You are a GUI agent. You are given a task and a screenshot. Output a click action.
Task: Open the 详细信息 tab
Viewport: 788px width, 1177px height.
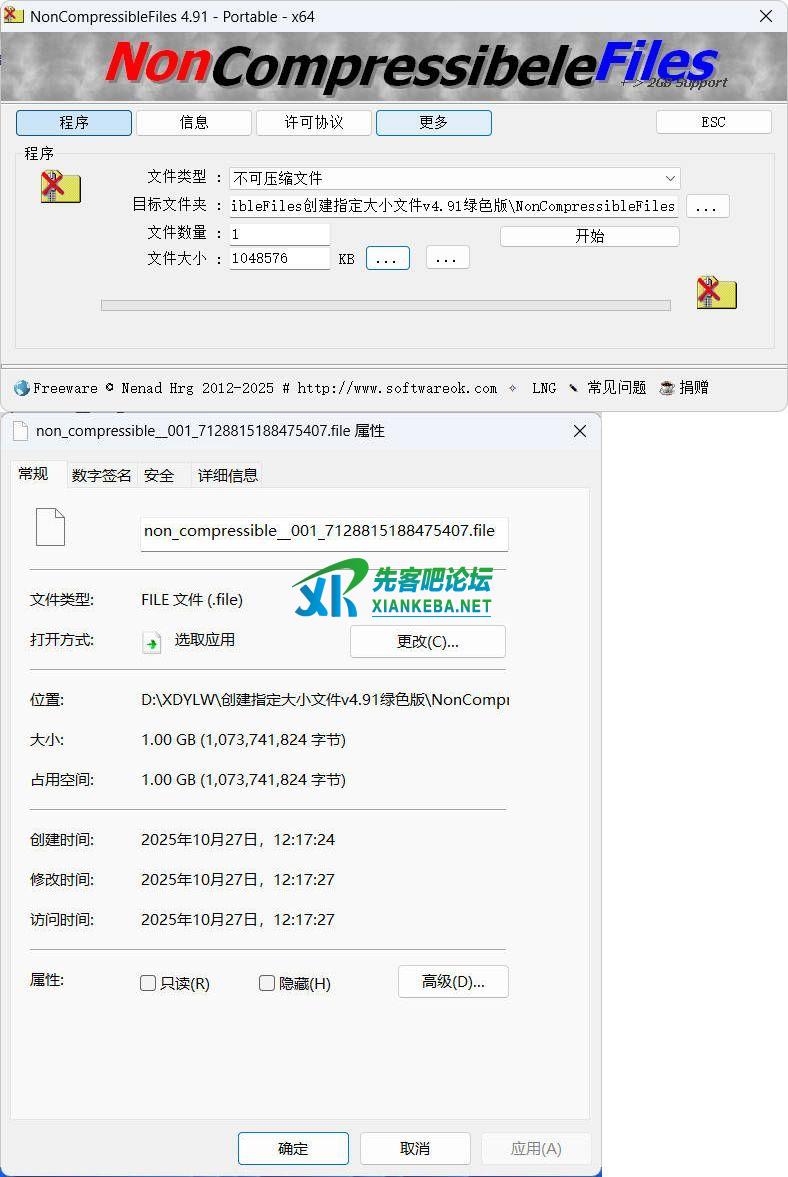tap(227, 476)
